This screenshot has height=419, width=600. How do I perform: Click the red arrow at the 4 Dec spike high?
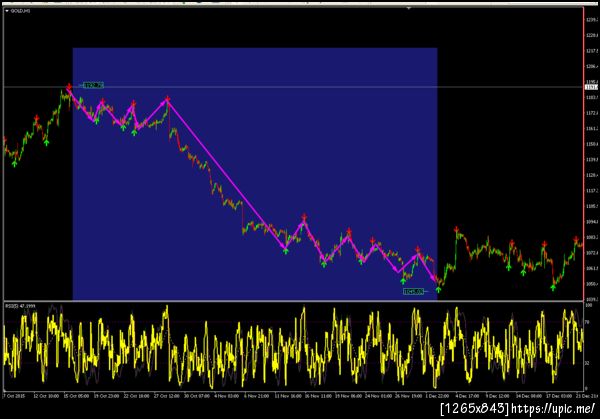pyautogui.click(x=456, y=230)
